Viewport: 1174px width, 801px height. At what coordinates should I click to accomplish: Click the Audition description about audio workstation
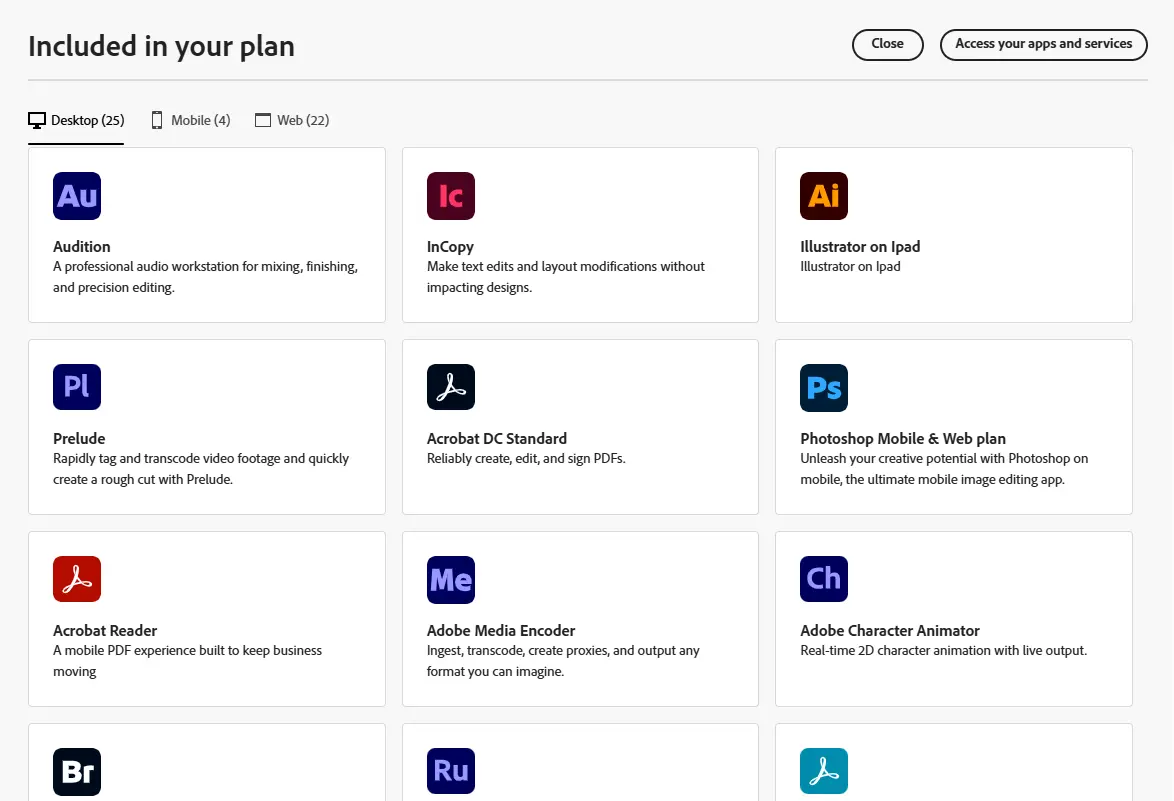(x=205, y=277)
